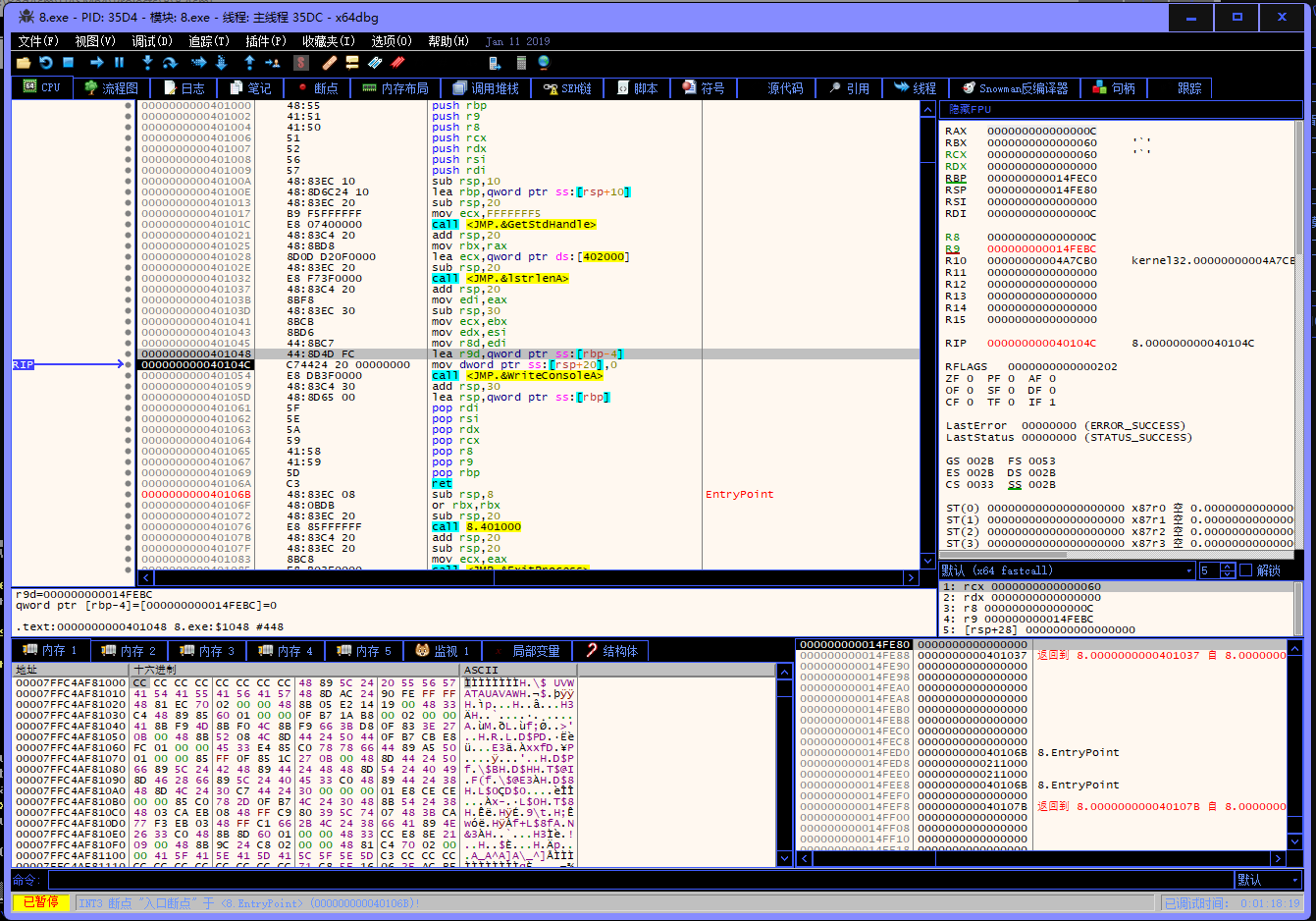Open bookmarks with the red tags icon
The height and width of the screenshot is (921, 1316).
[397, 62]
